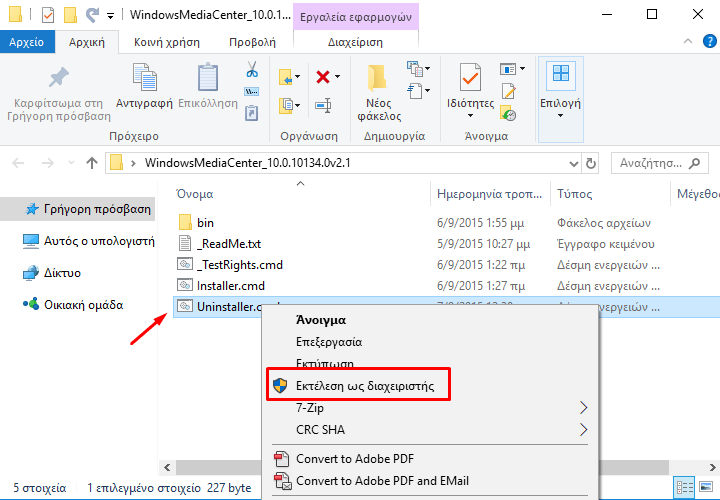The height and width of the screenshot is (500, 720).
Task: Sort by Ημερομηνία τροποποίησης column header
Action: point(490,194)
